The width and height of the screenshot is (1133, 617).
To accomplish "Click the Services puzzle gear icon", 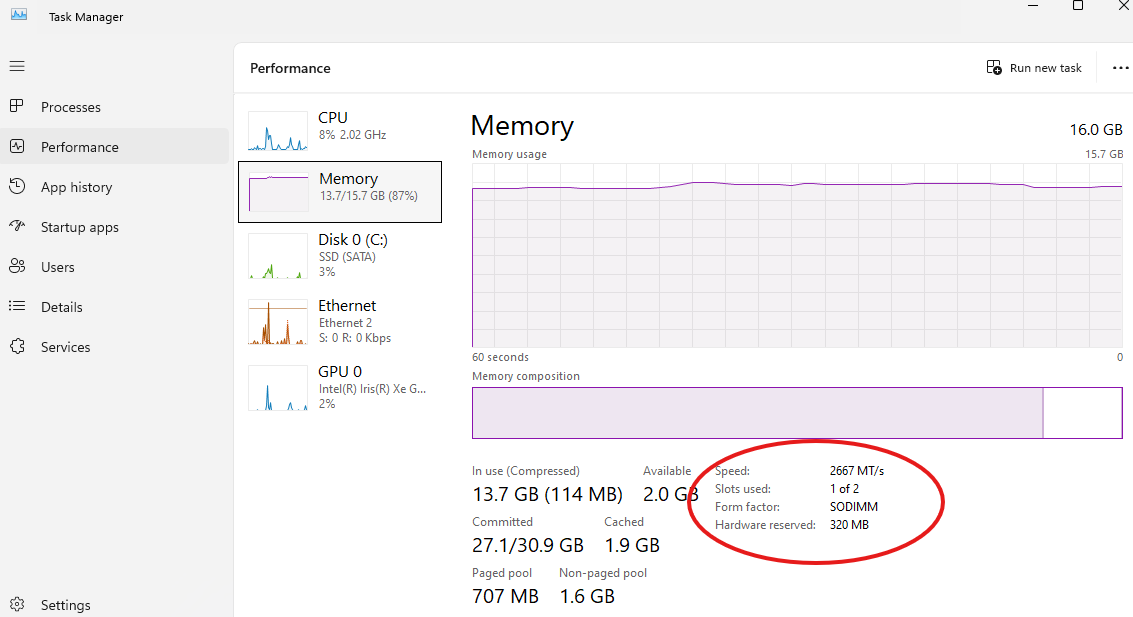I will (17, 346).
